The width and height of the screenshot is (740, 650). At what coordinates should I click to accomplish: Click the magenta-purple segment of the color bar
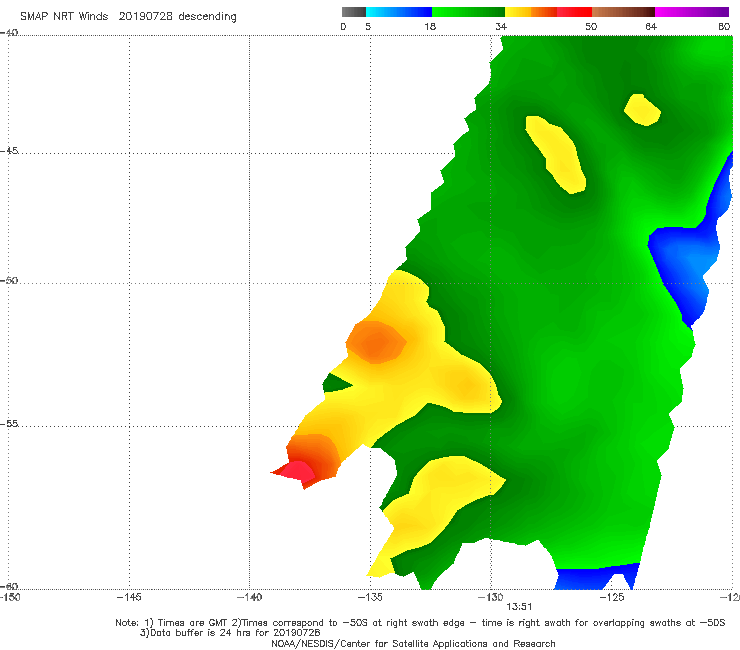pos(692,12)
